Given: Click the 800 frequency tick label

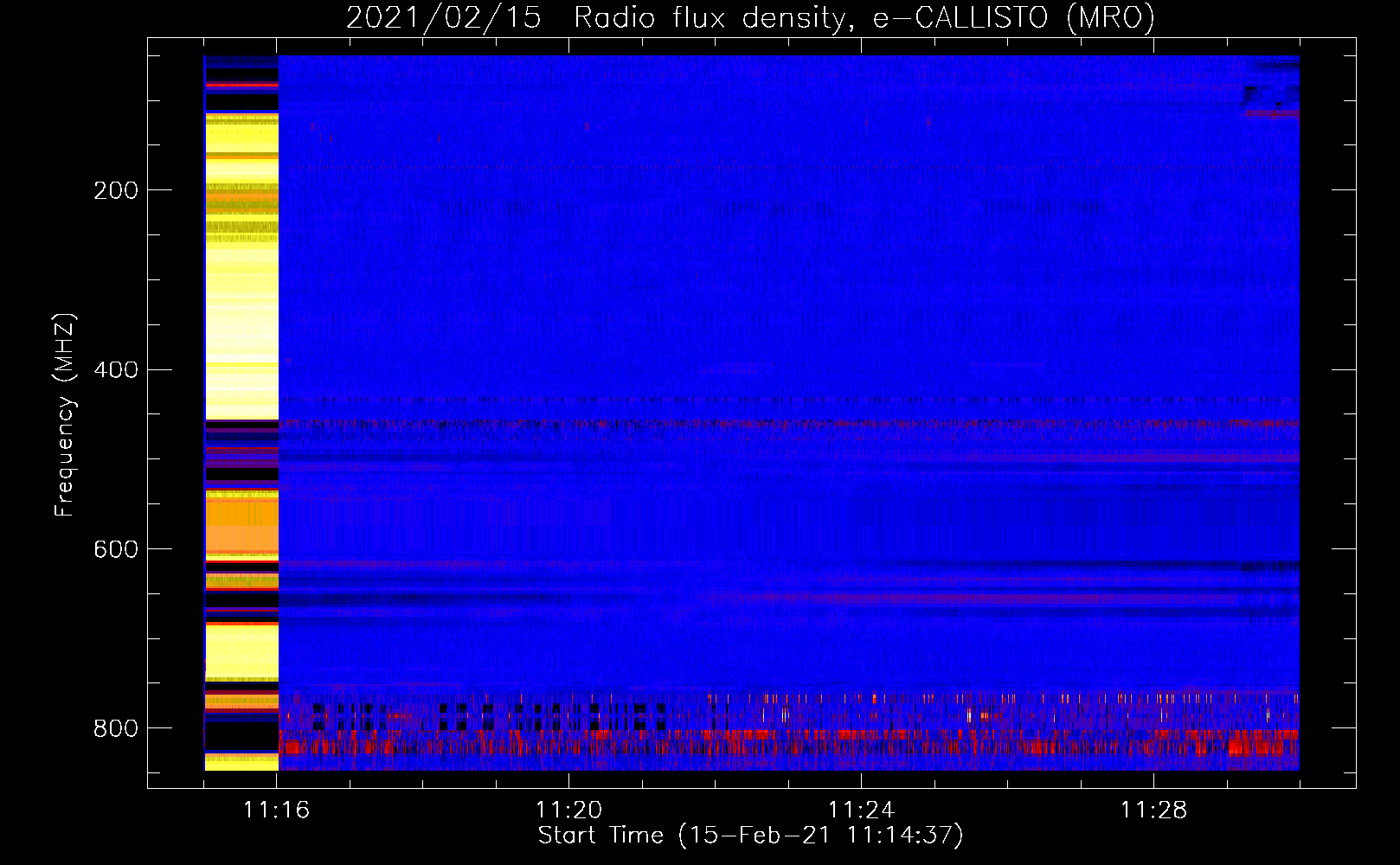Looking at the screenshot, I should pos(116,728).
